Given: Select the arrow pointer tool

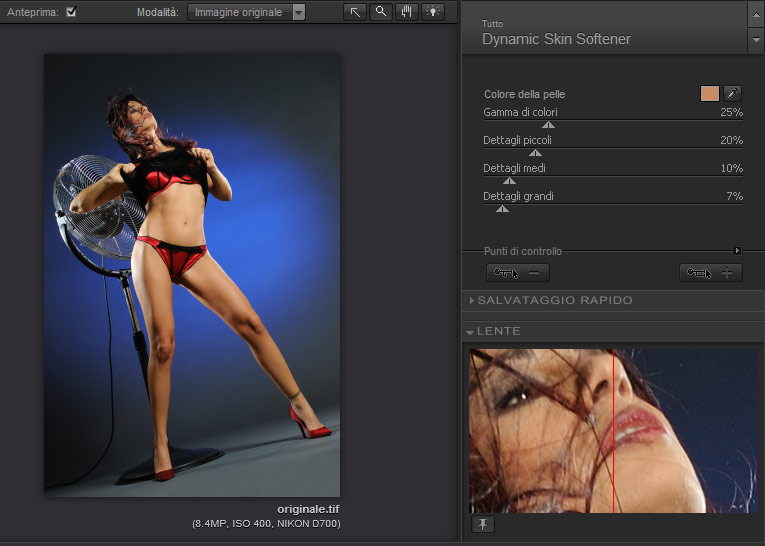Looking at the screenshot, I should coord(355,12).
